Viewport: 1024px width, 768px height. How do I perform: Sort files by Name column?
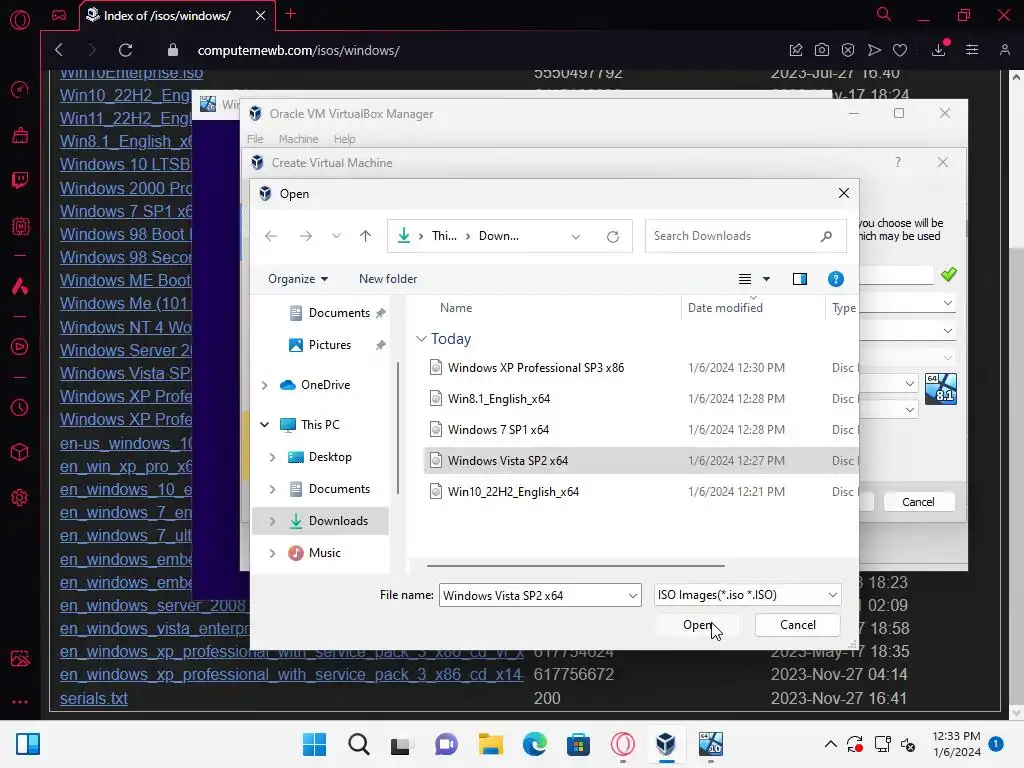tap(456, 308)
